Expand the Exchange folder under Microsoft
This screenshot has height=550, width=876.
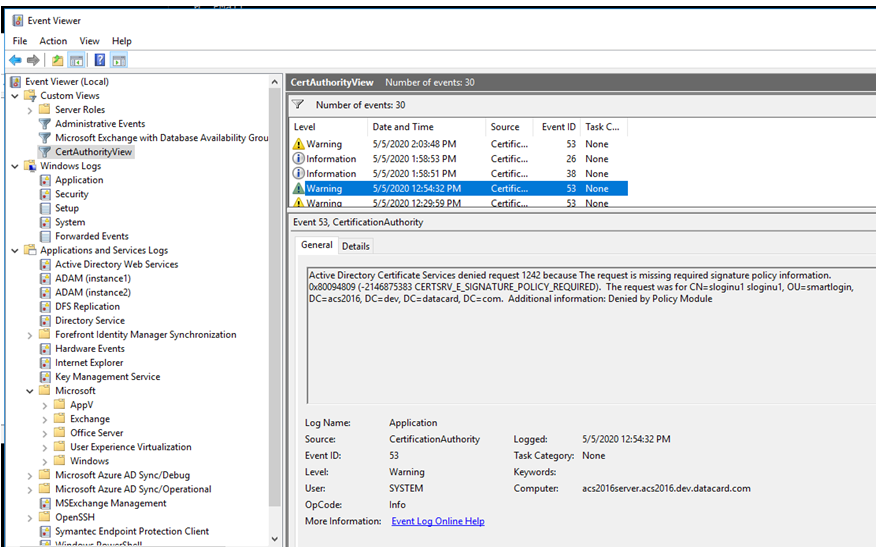45,419
